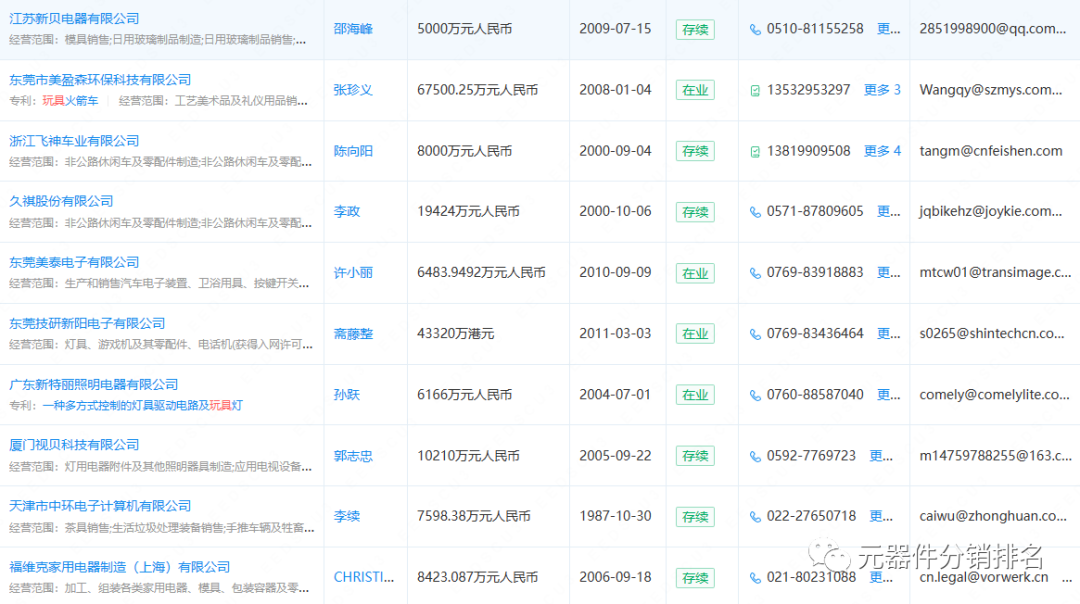Image resolution: width=1080 pixels, height=604 pixels.
Task: Select email Wangqy@szmys.com...
Action: click(x=990, y=90)
